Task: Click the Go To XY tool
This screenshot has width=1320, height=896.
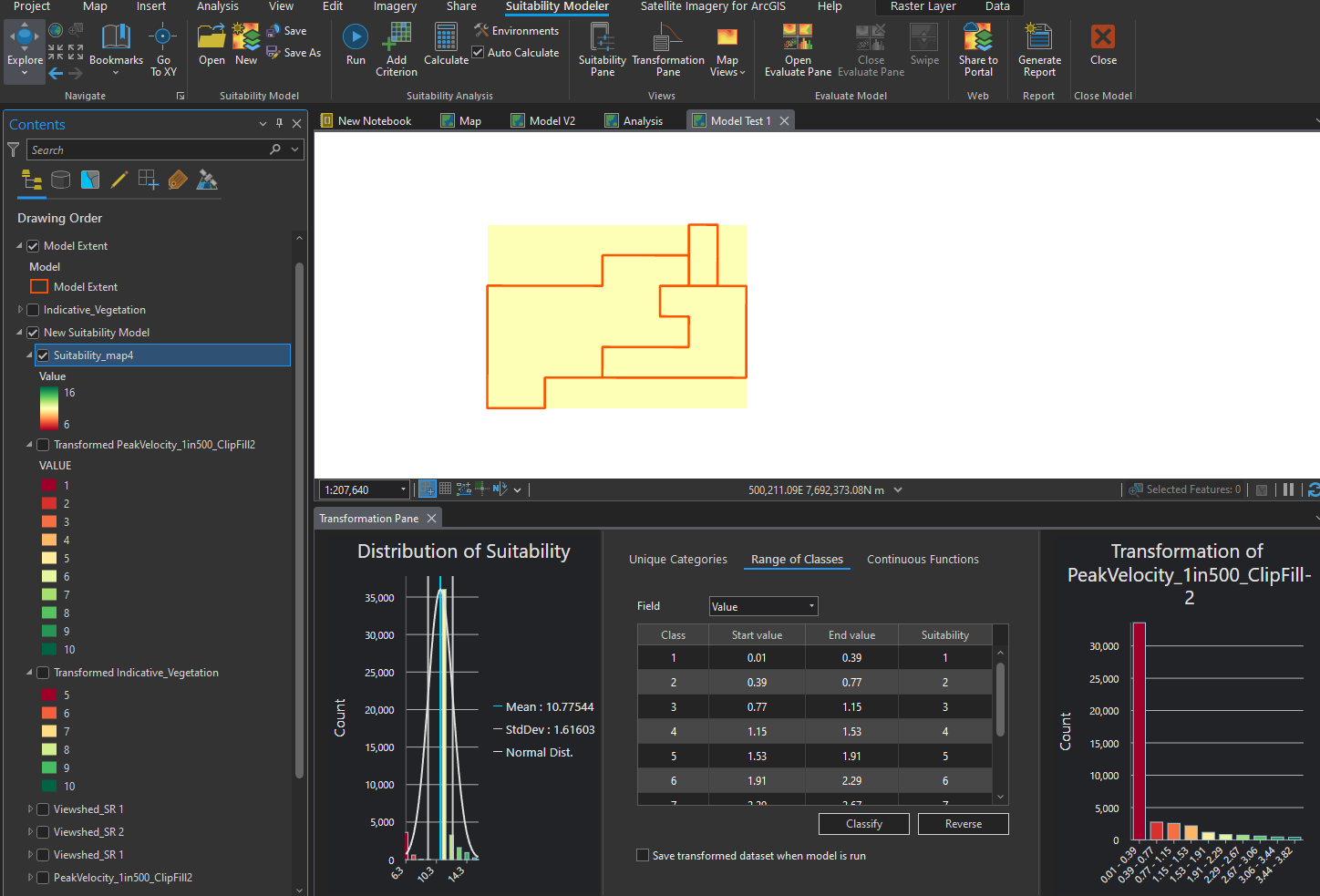Action: pos(163,50)
